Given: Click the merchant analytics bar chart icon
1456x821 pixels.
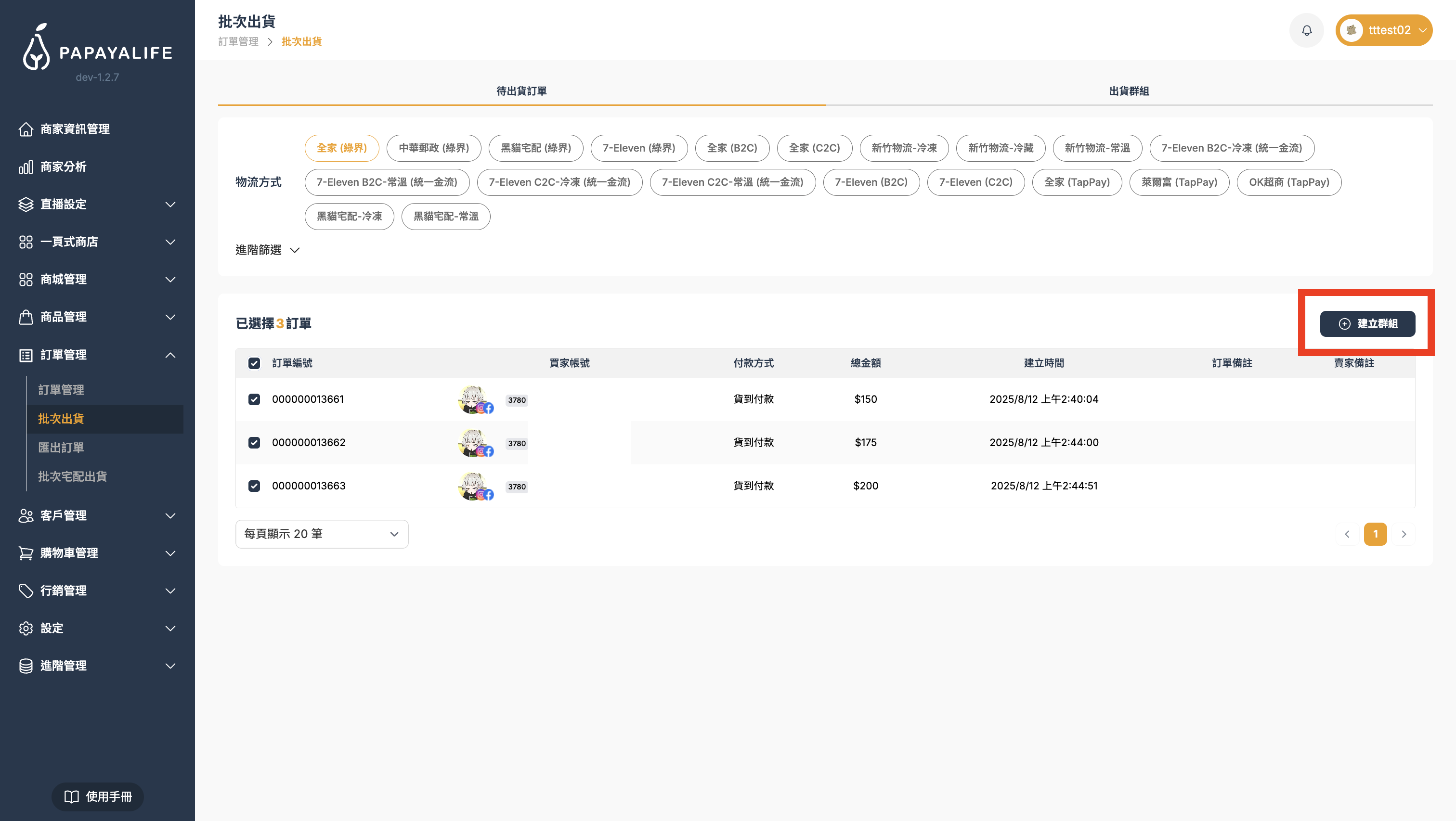Looking at the screenshot, I should [26, 167].
